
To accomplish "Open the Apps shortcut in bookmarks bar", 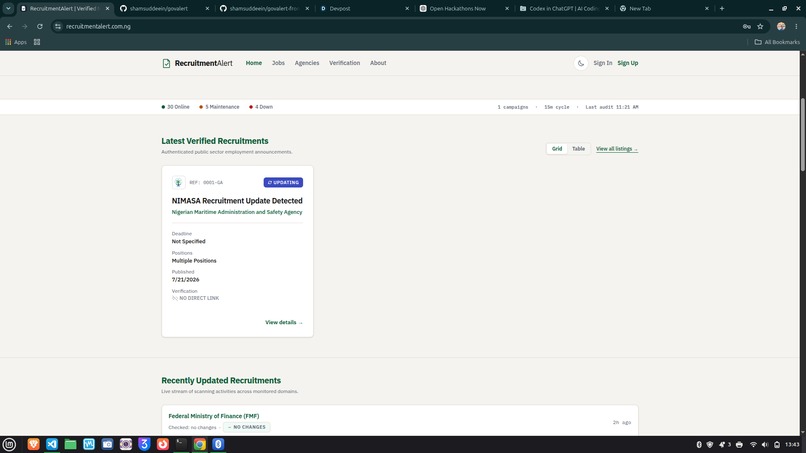I will click(x=16, y=42).
